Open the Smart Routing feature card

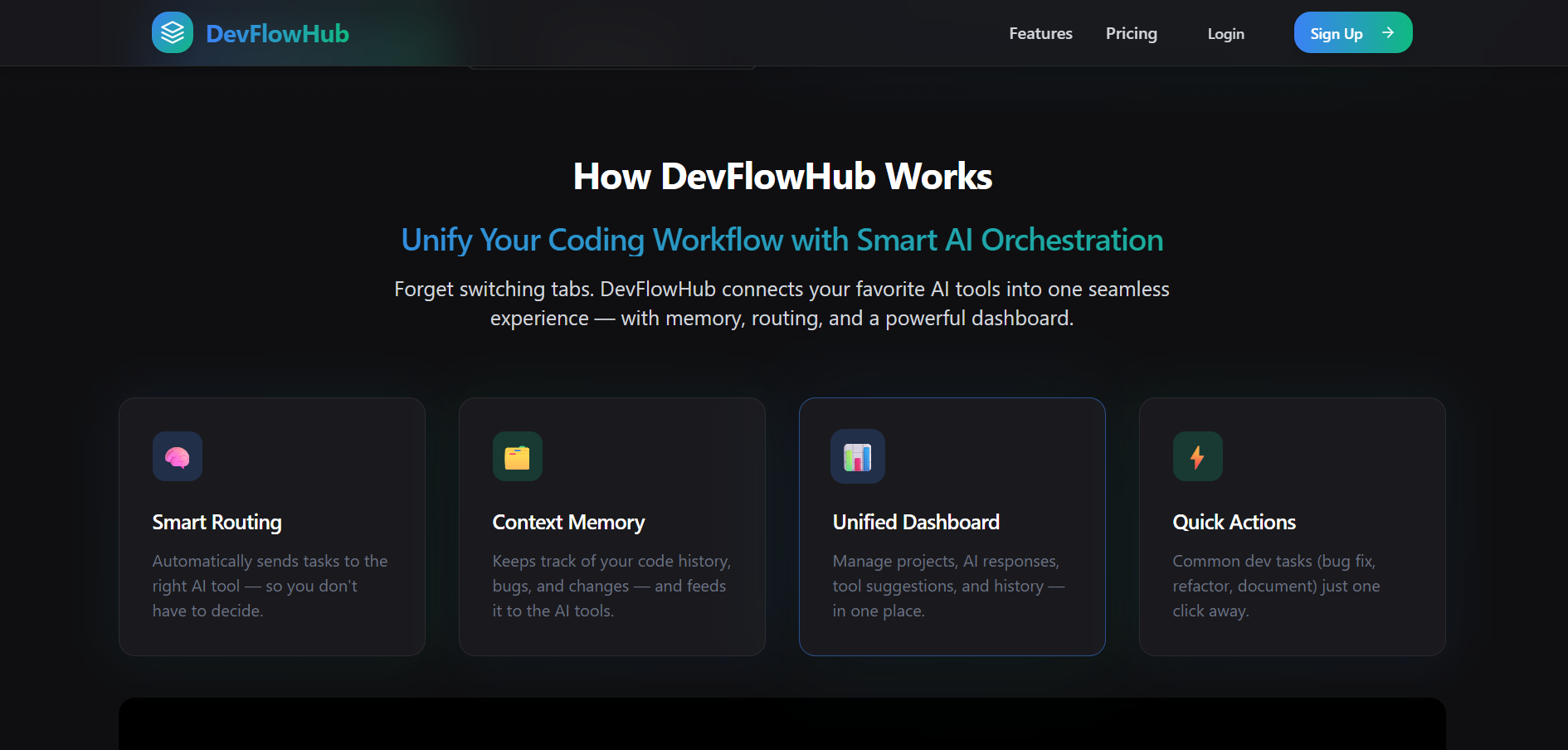point(271,526)
